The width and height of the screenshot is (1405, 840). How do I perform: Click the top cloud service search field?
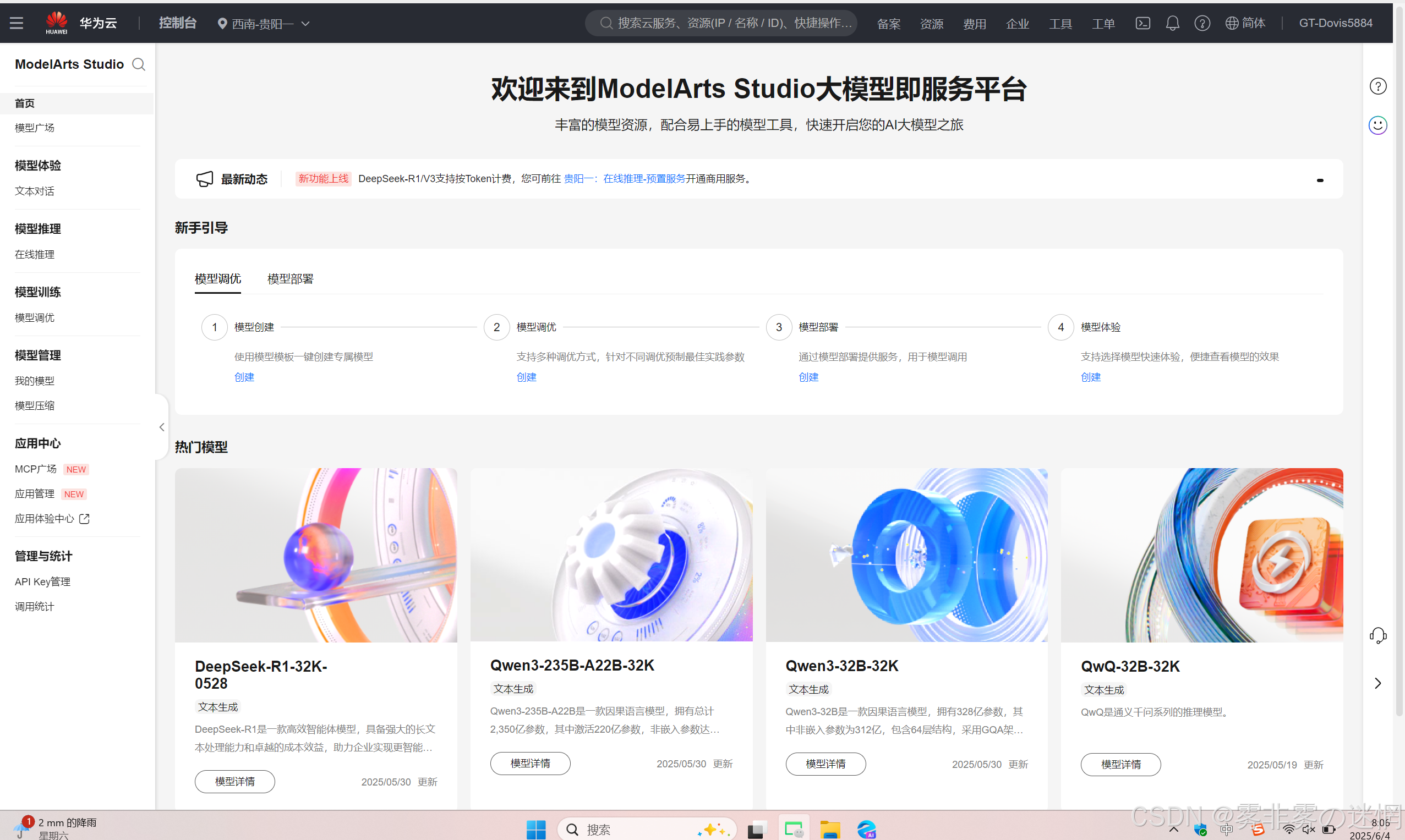[721, 23]
